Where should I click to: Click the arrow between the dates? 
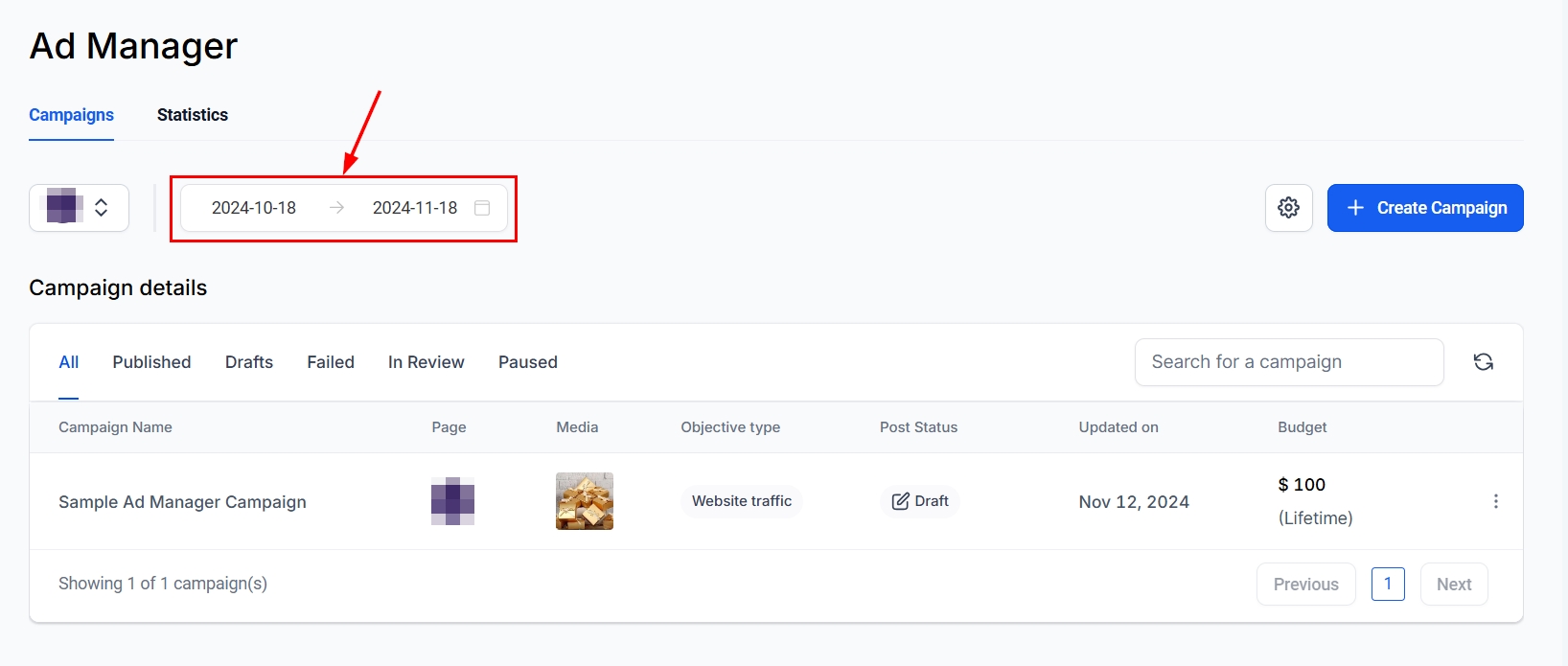point(336,208)
